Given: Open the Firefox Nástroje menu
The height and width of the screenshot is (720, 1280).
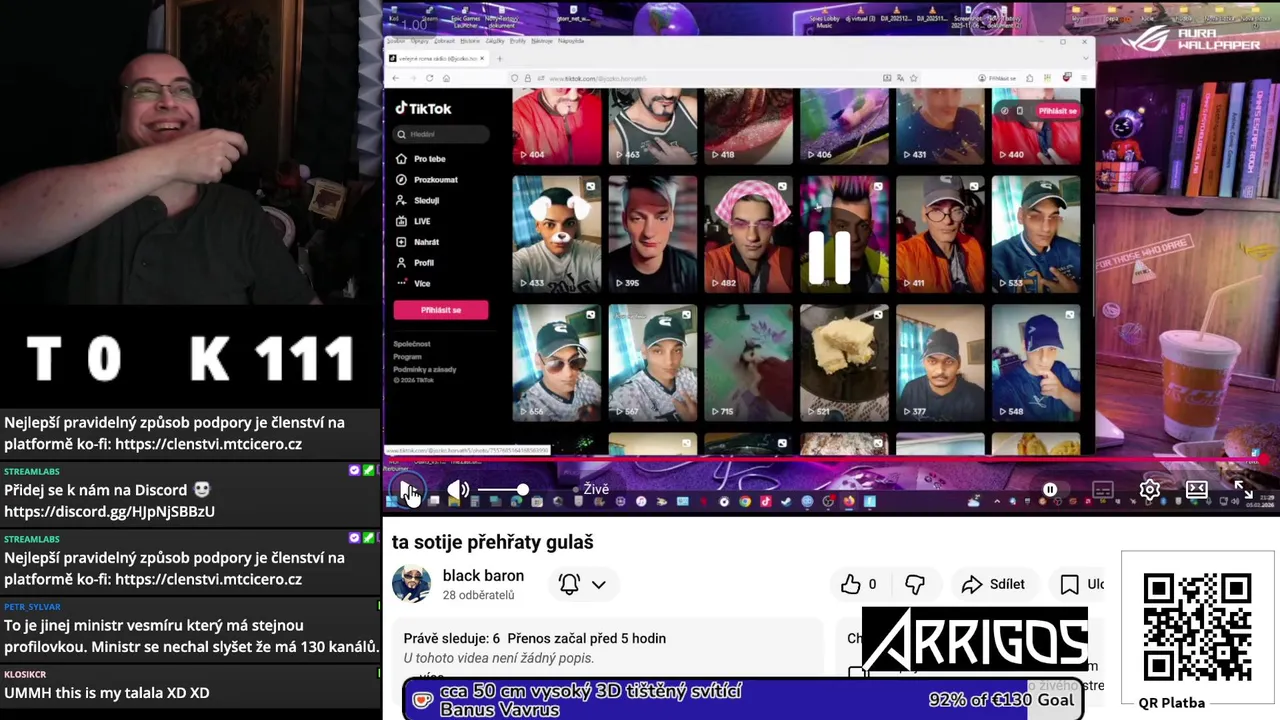Looking at the screenshot, I should pyautogui.click(x=542, y=41).
